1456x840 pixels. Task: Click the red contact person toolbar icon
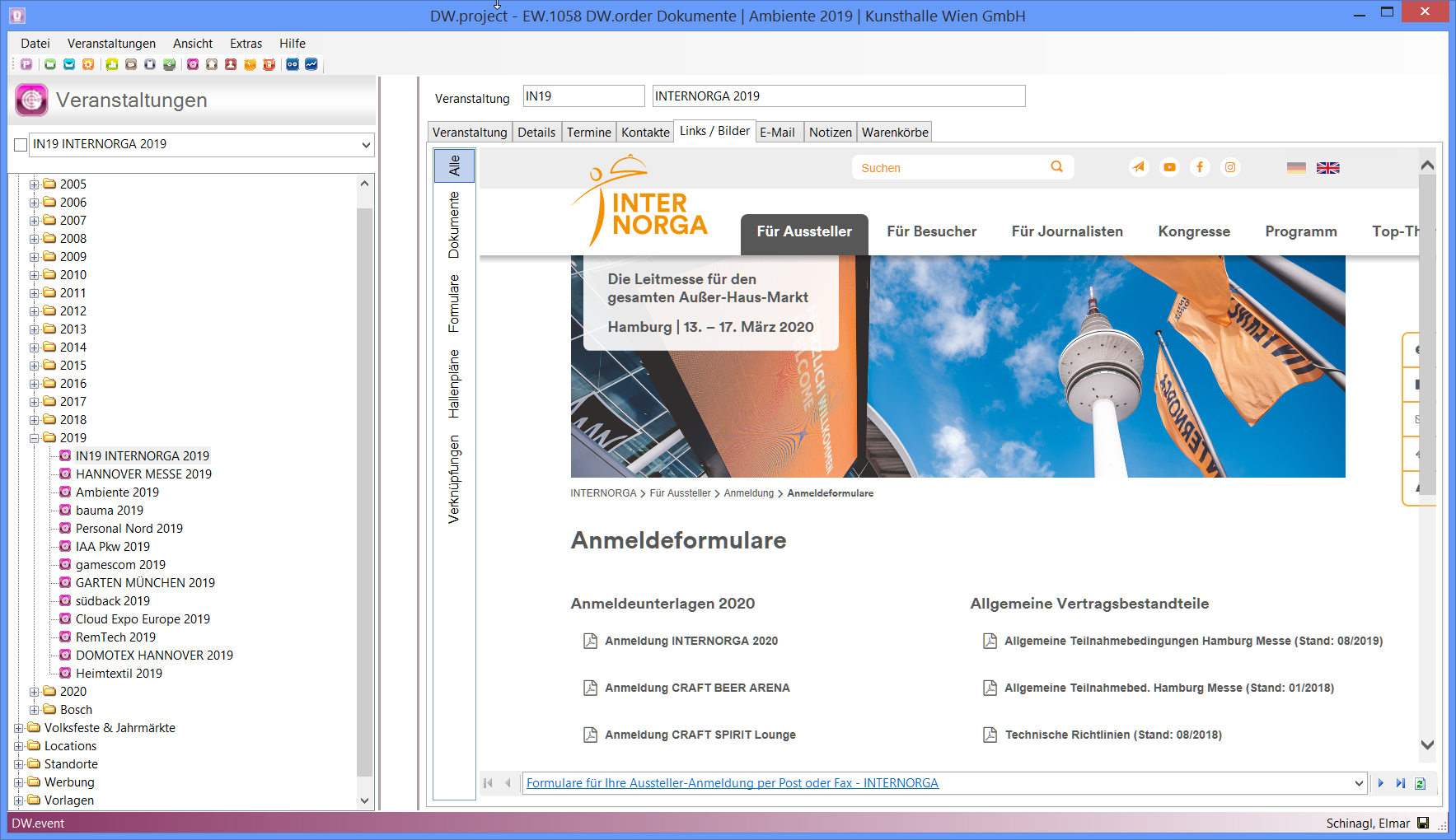tap(231, 64)
